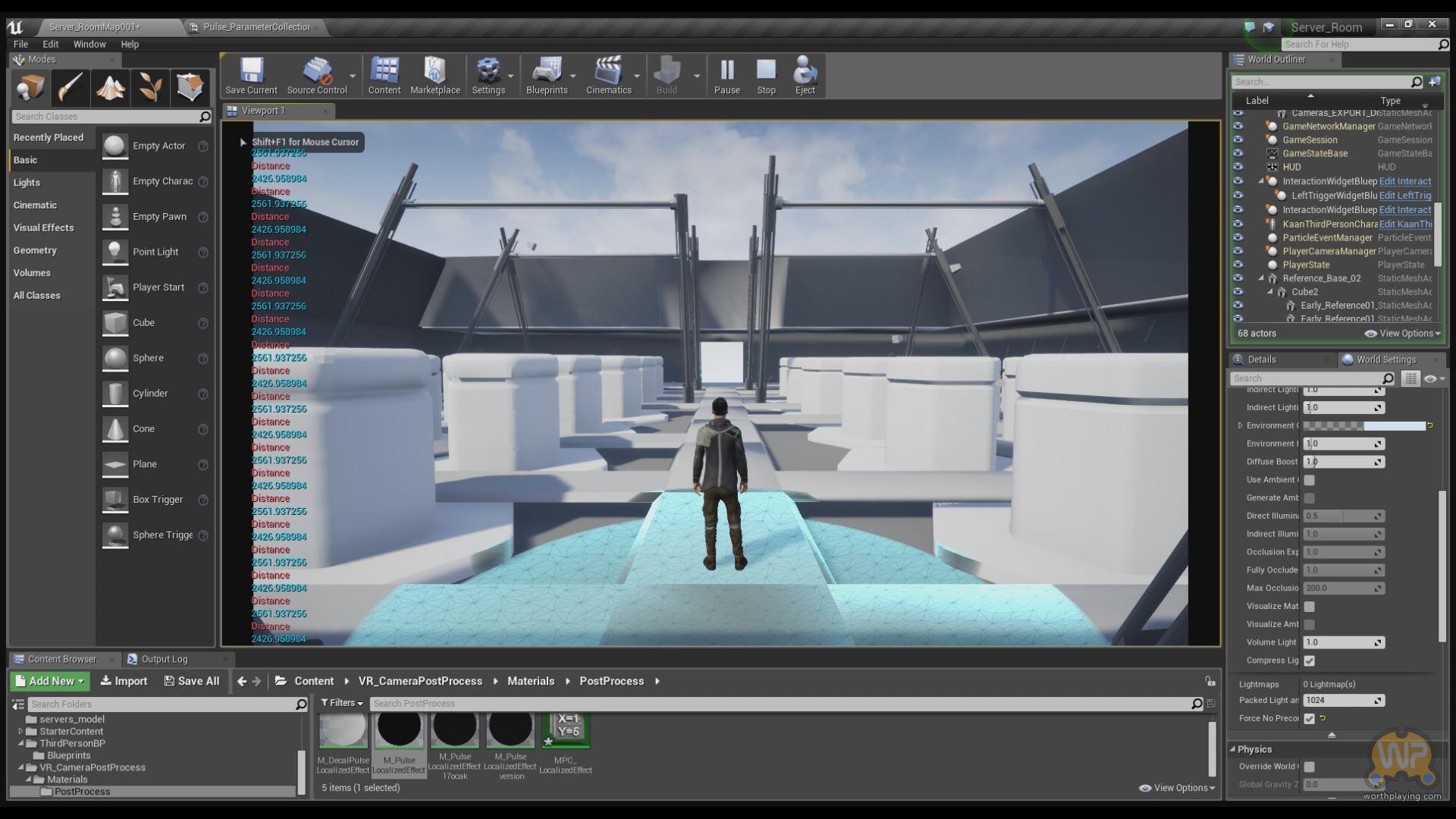Switch to the Output Log tab
1456x819 pixels.
(164, 659)
